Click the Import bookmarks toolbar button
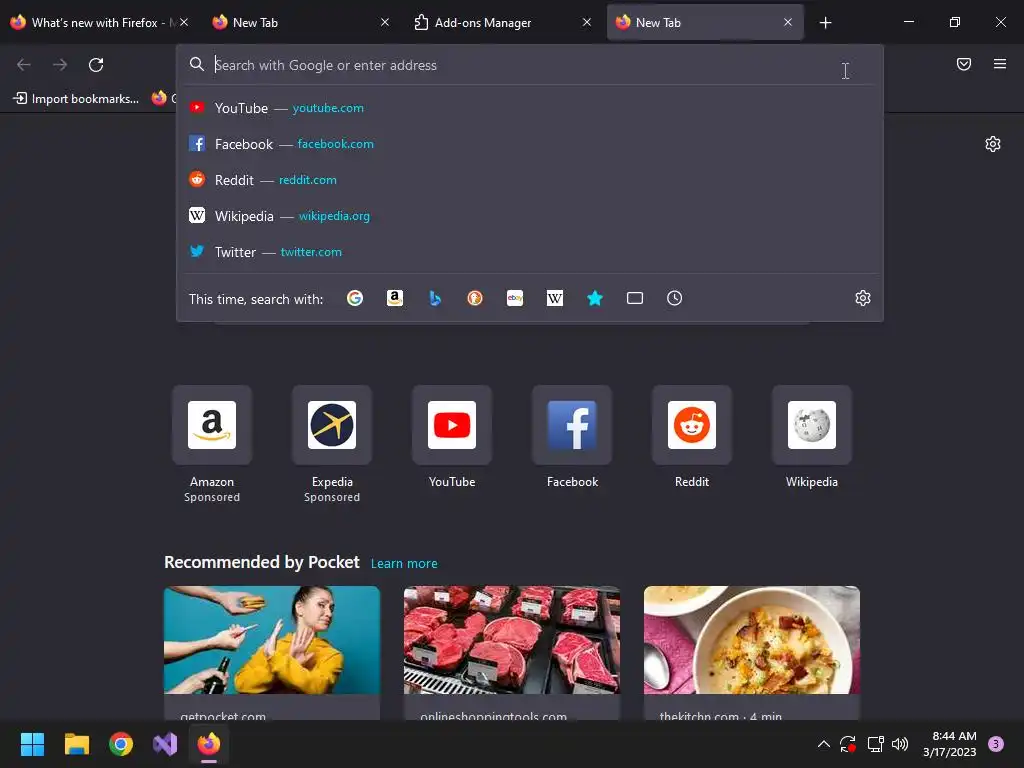 coord(76,99)
